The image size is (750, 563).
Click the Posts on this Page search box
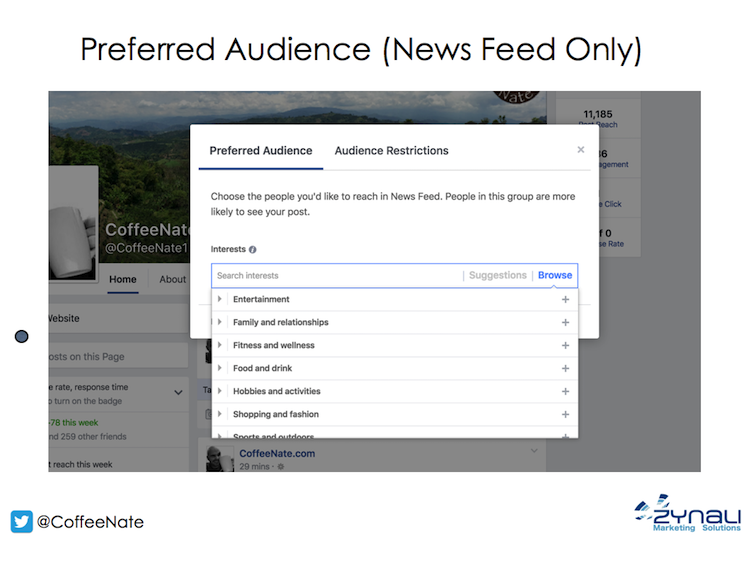[118, 356]
